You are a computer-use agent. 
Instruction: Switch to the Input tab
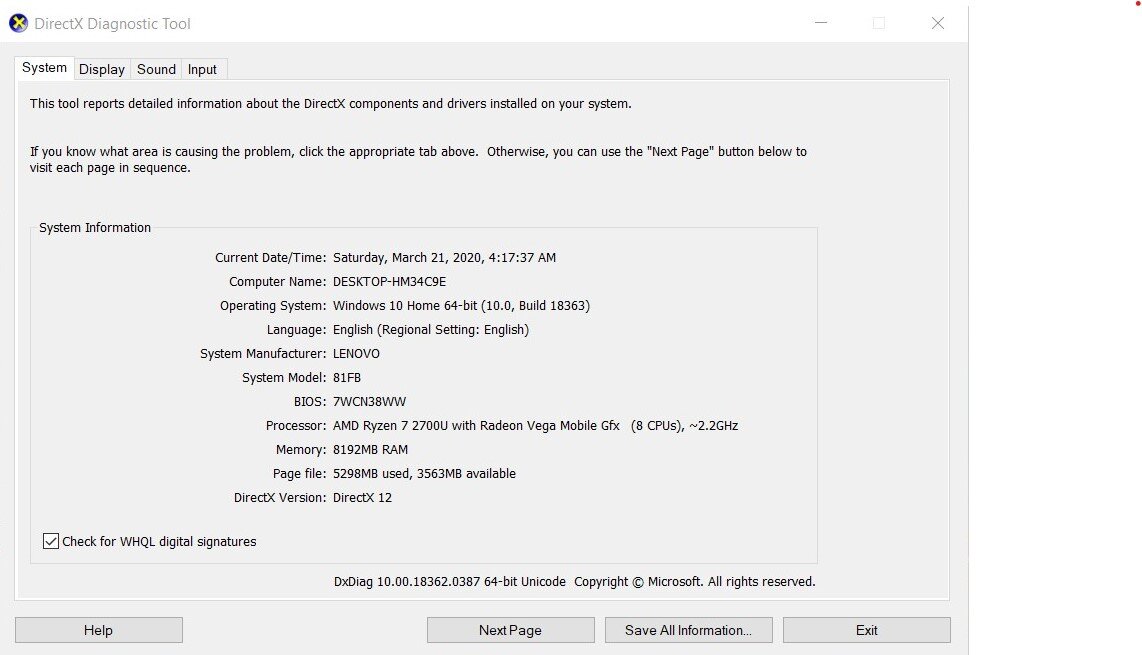(x=202, y=69)
